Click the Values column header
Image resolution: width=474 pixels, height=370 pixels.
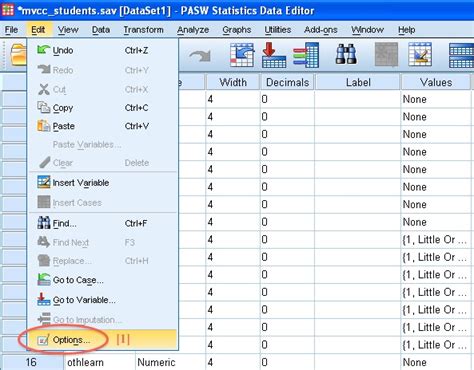tap(436, 82)
